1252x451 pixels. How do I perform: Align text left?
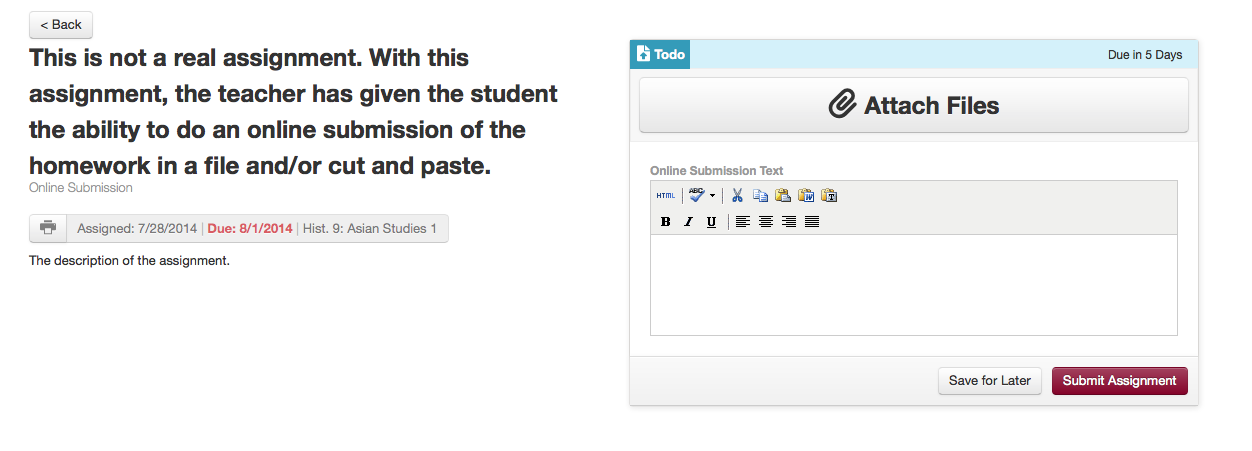coord(743,222)
